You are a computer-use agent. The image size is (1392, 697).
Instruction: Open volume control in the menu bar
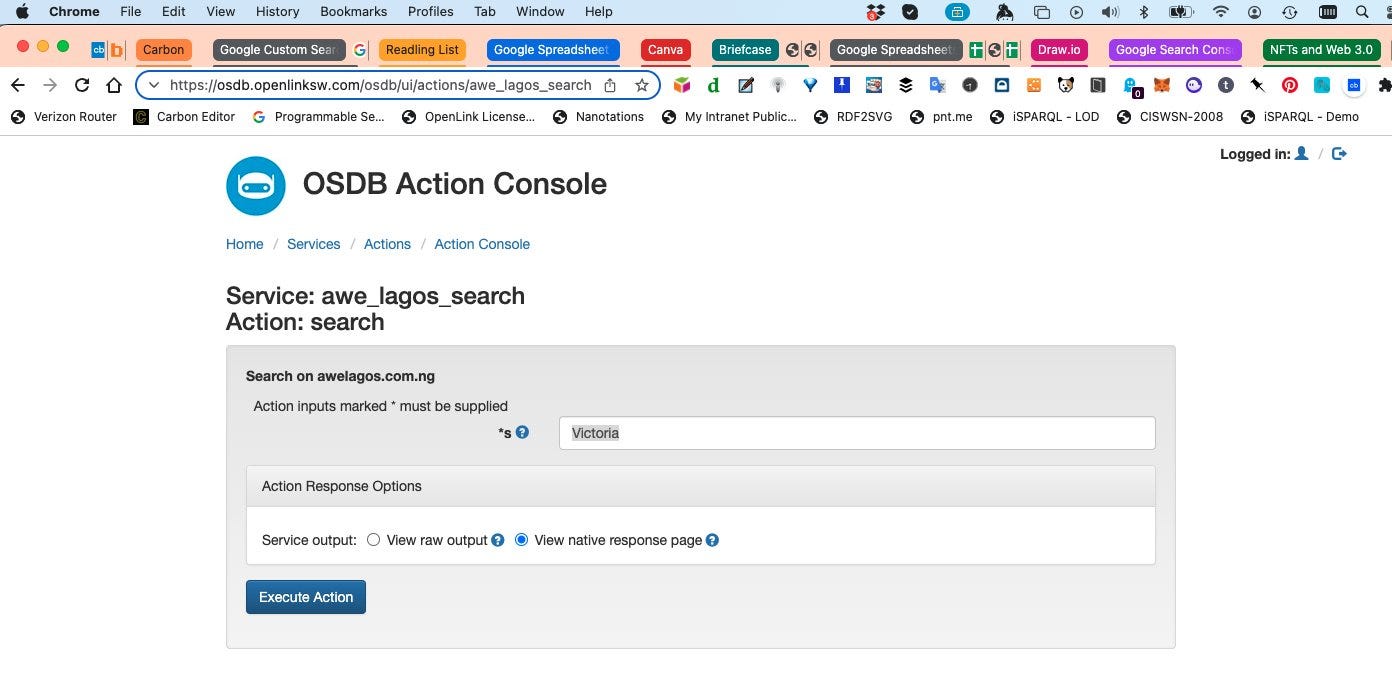1110,12
